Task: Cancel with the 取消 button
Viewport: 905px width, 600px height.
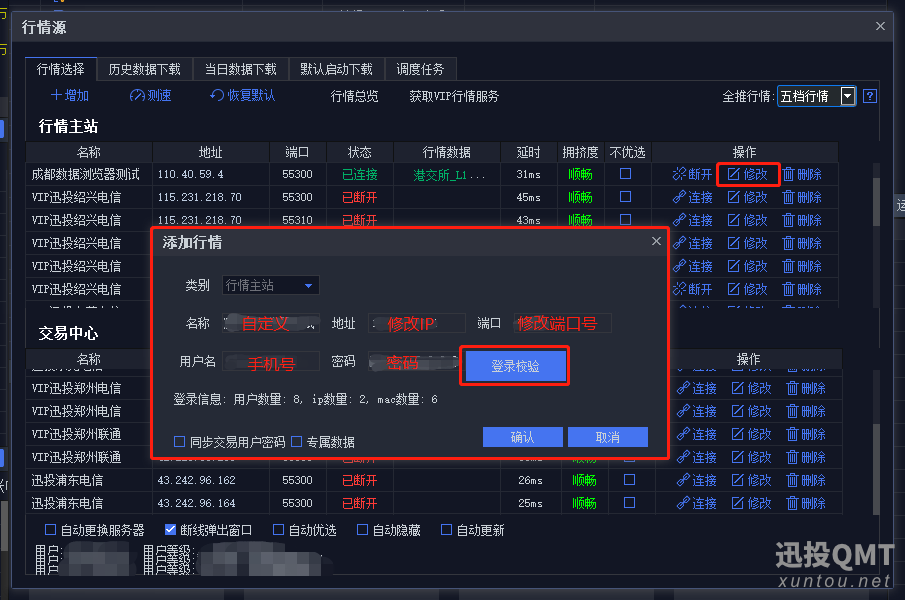Action: point(608,437)
